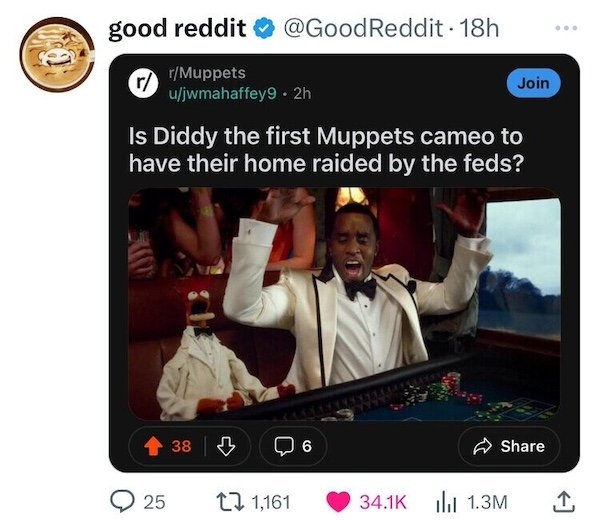Open the @GoodReddit handle link
The height and width of the screenshot is (520, 600).
tap(363, 28)
